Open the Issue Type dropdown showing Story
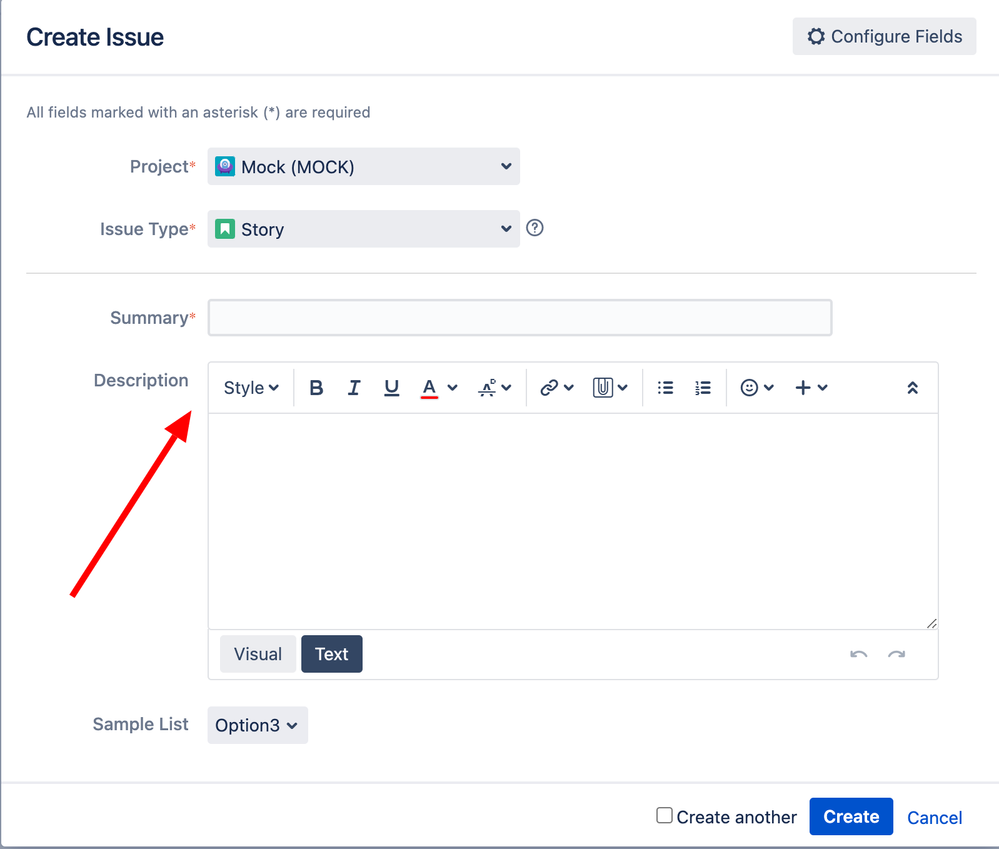The image size is (999, 849). [x=364, y=229]
